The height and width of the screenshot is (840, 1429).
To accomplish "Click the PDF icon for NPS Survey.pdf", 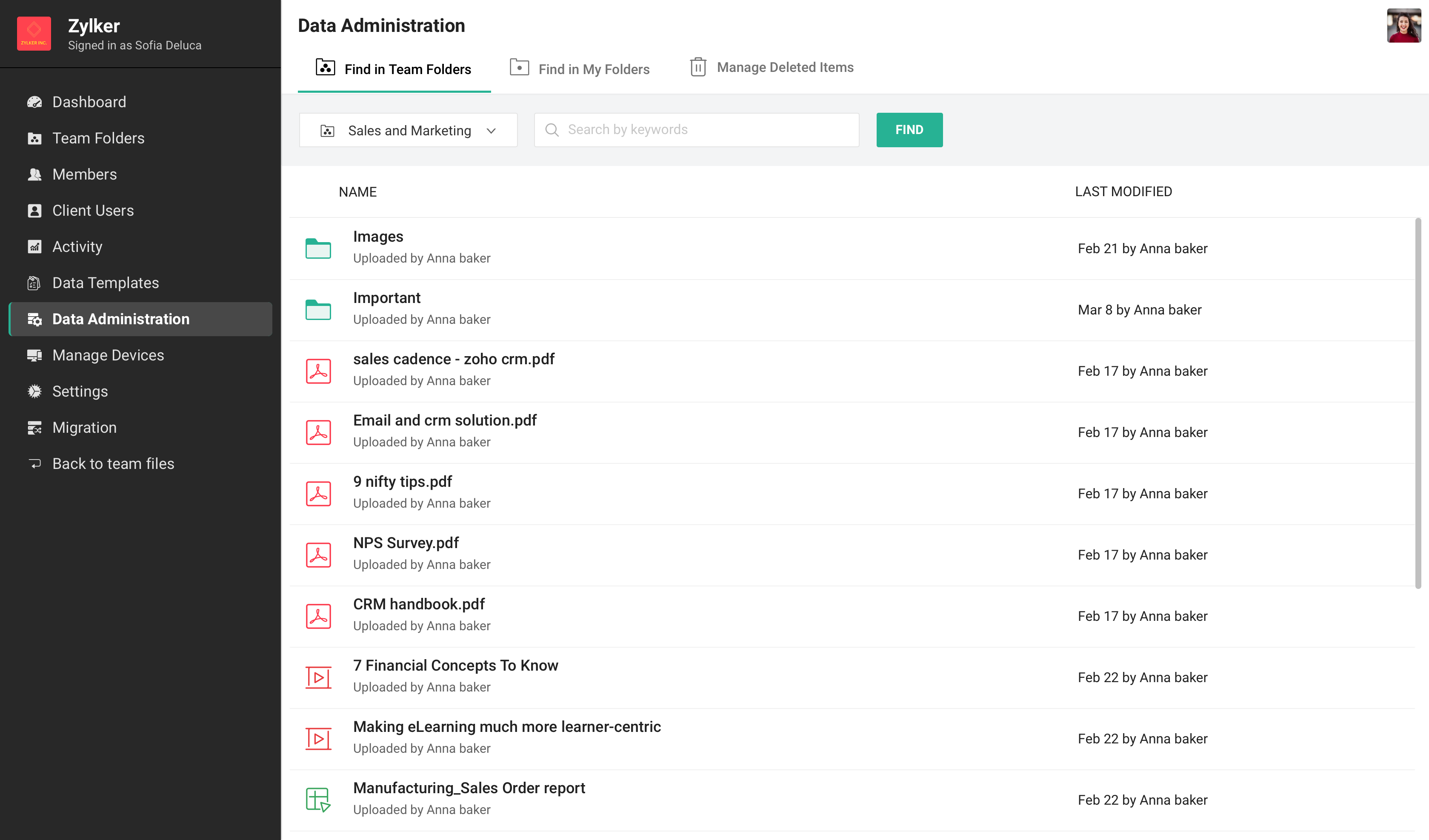I will [x=318, y=555].
